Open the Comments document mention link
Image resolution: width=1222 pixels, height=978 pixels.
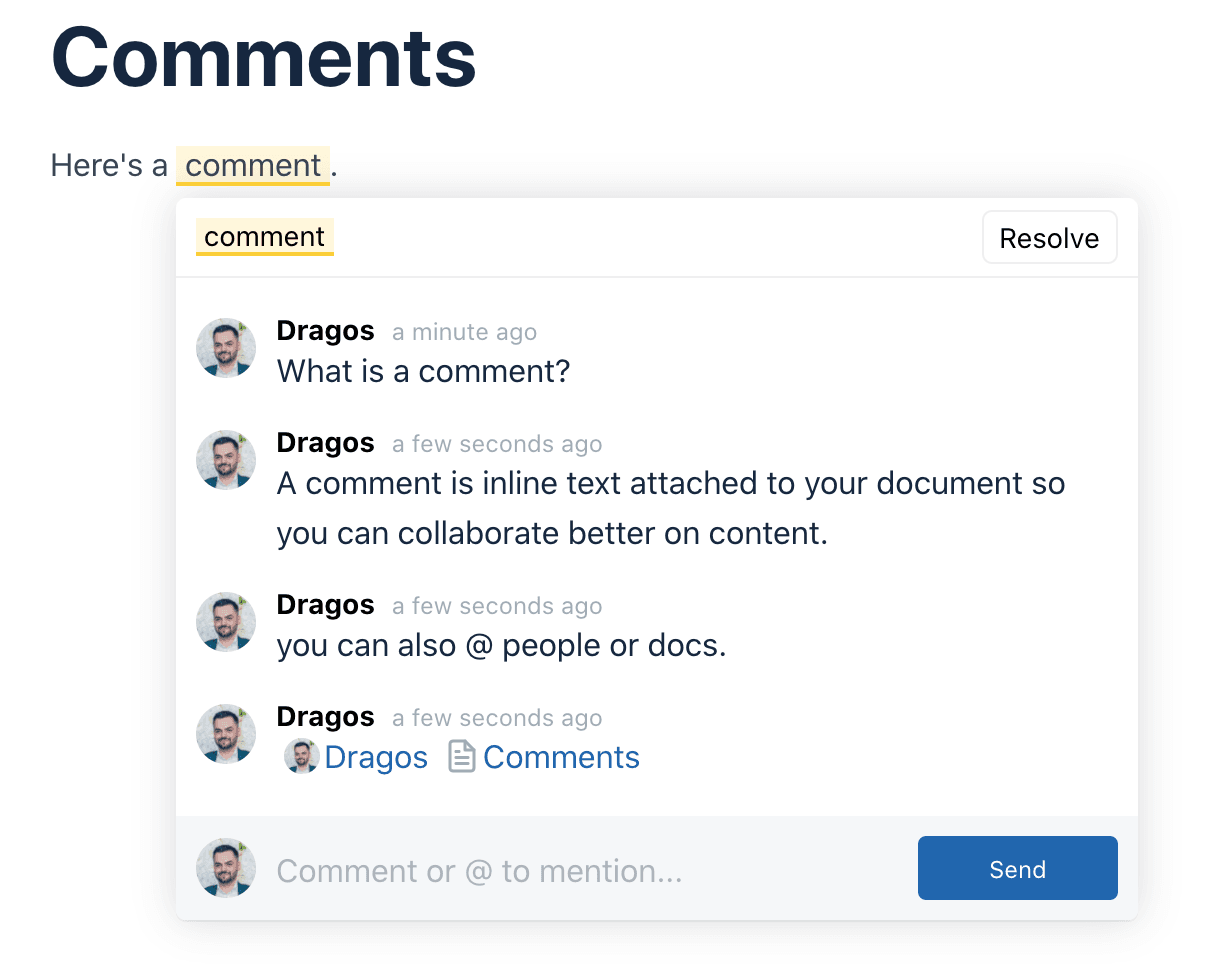(561, 758)
